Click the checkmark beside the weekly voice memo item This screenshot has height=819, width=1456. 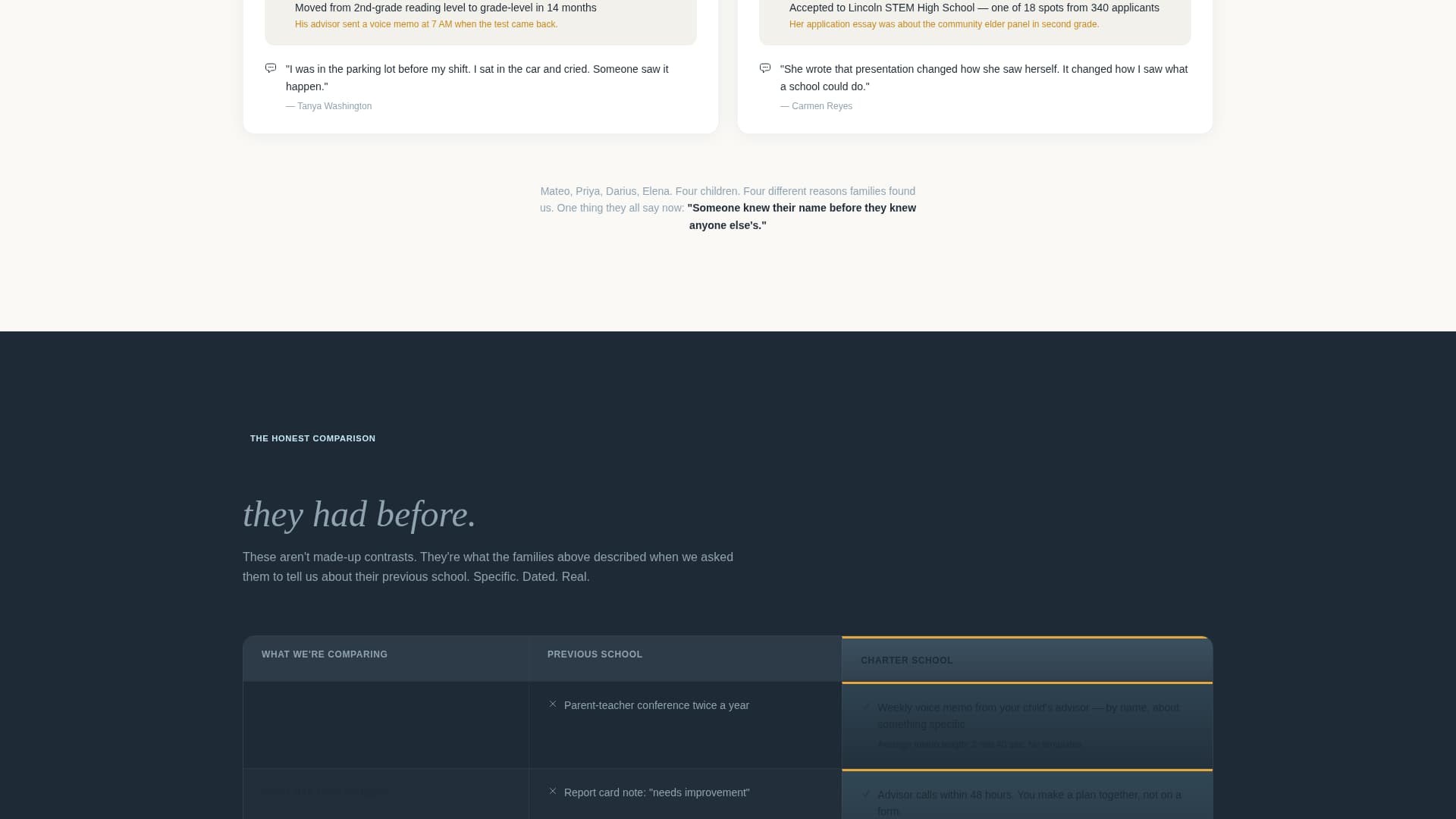867,708
